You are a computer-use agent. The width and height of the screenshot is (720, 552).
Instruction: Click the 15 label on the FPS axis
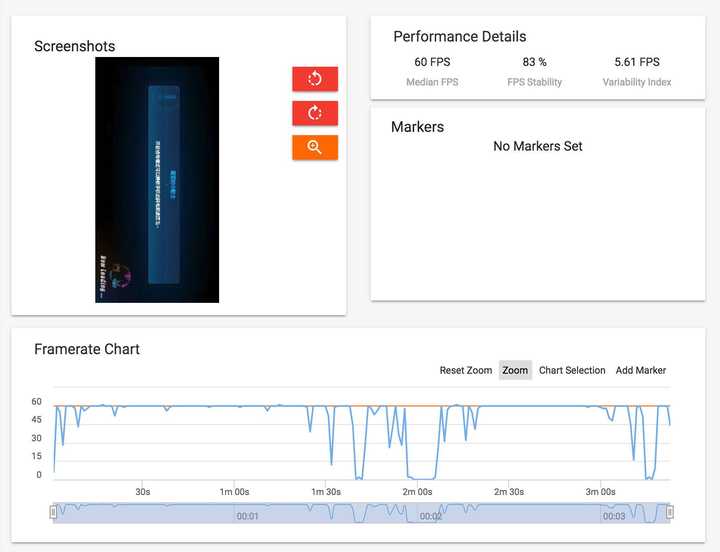pos(36,456)
